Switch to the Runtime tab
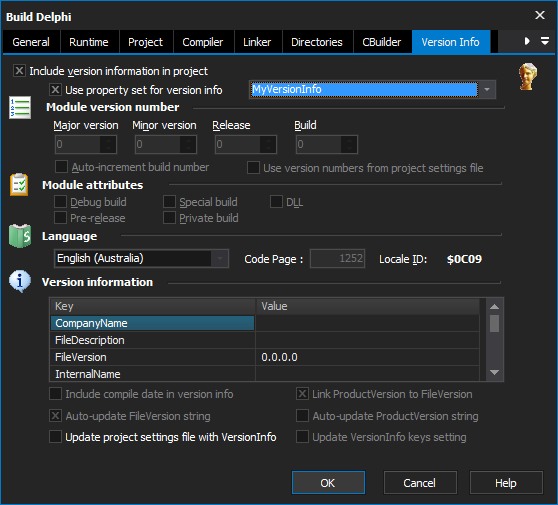Viewport: 558px width, 505px height. coord(89,42)
